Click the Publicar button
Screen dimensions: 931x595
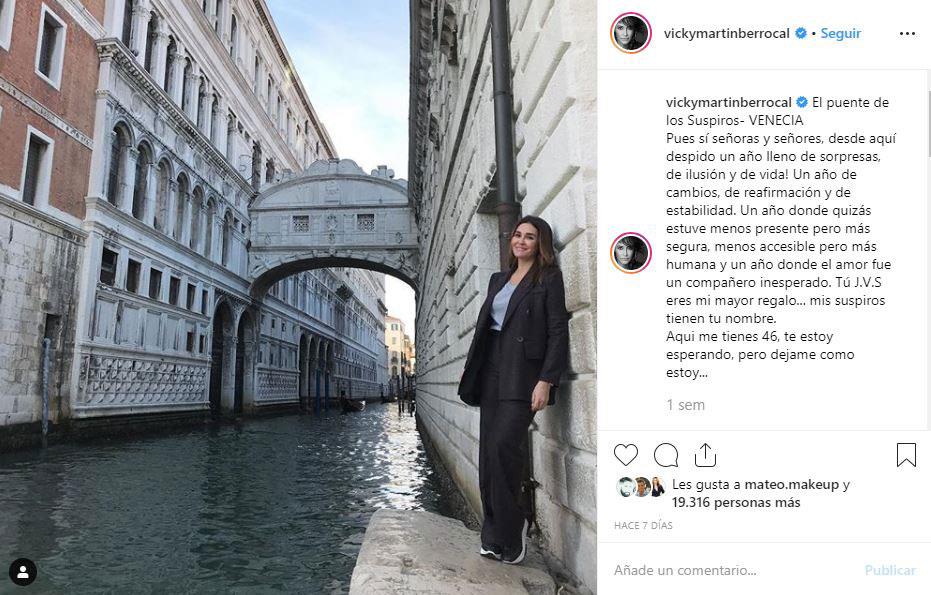890,570
